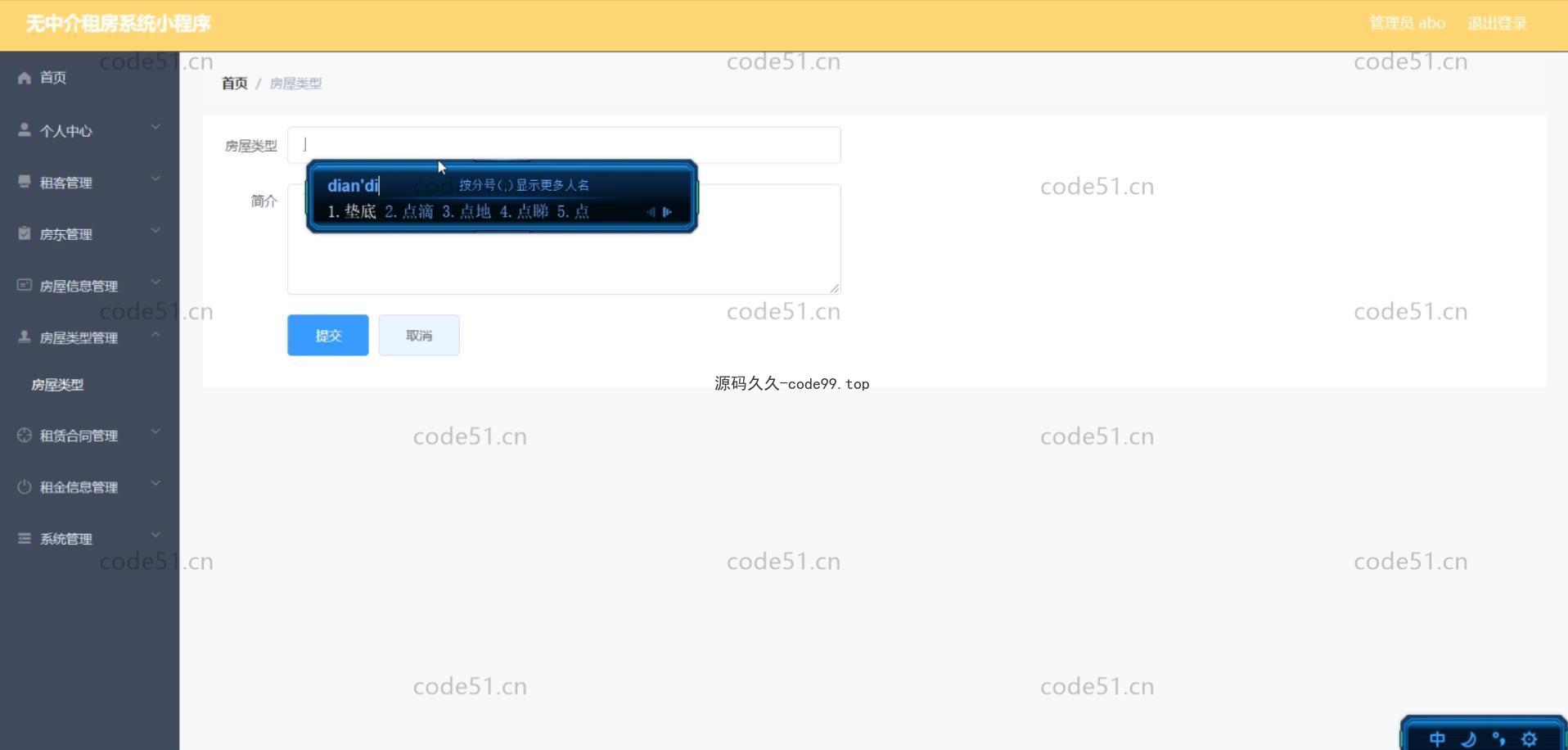
Task: Click the user icon beside 房屋类型管理
Action: point(25,337)
